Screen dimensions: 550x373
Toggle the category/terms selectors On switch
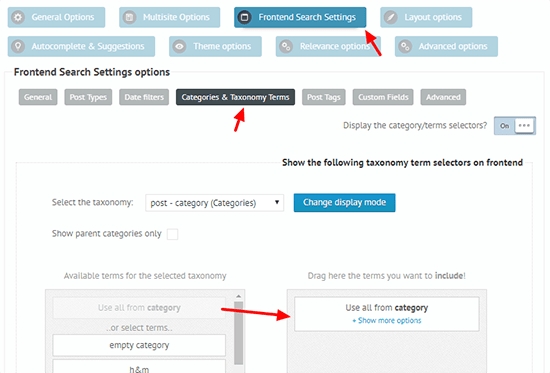point(515,126)
